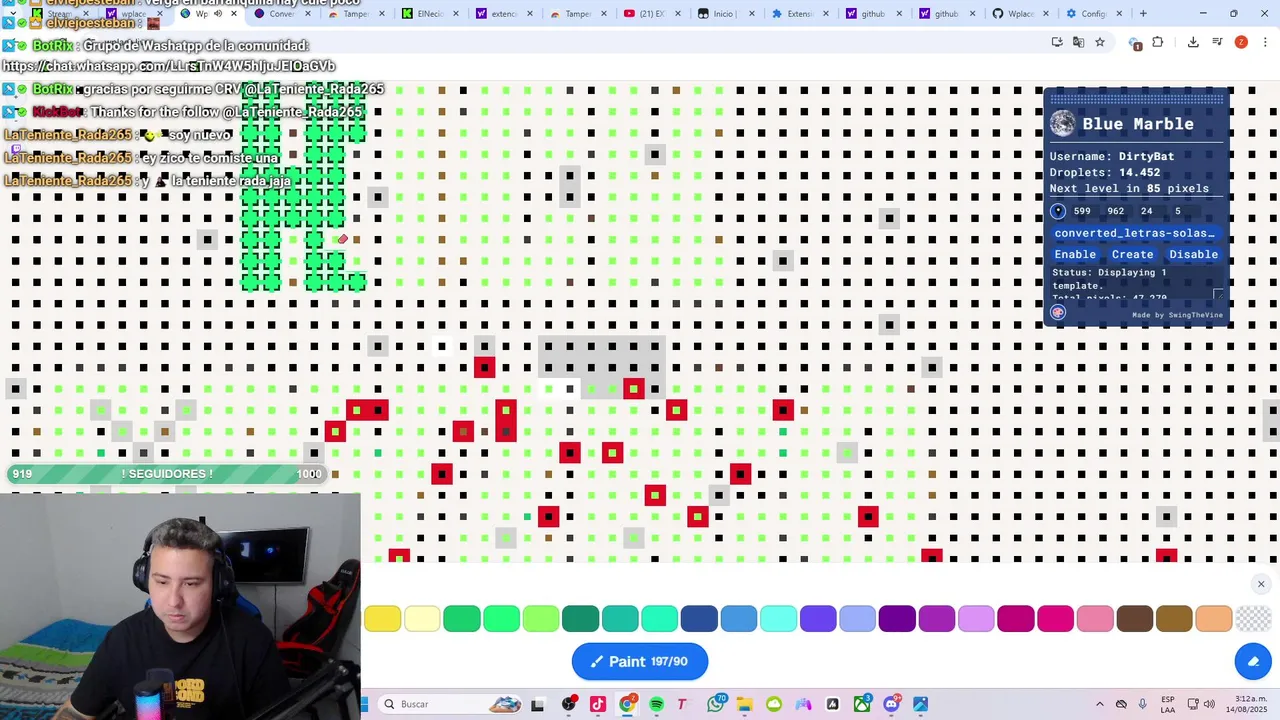Select the pale yellow color swatch

click(422, 619)
